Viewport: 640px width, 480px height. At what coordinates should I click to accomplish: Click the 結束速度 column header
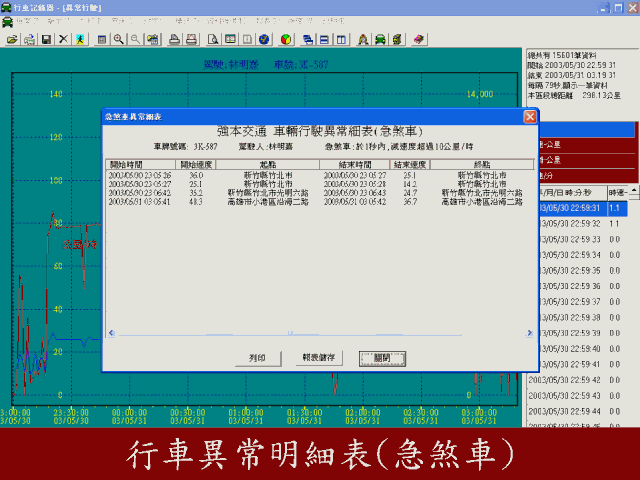pyautogui.click(x=410, y=164)
